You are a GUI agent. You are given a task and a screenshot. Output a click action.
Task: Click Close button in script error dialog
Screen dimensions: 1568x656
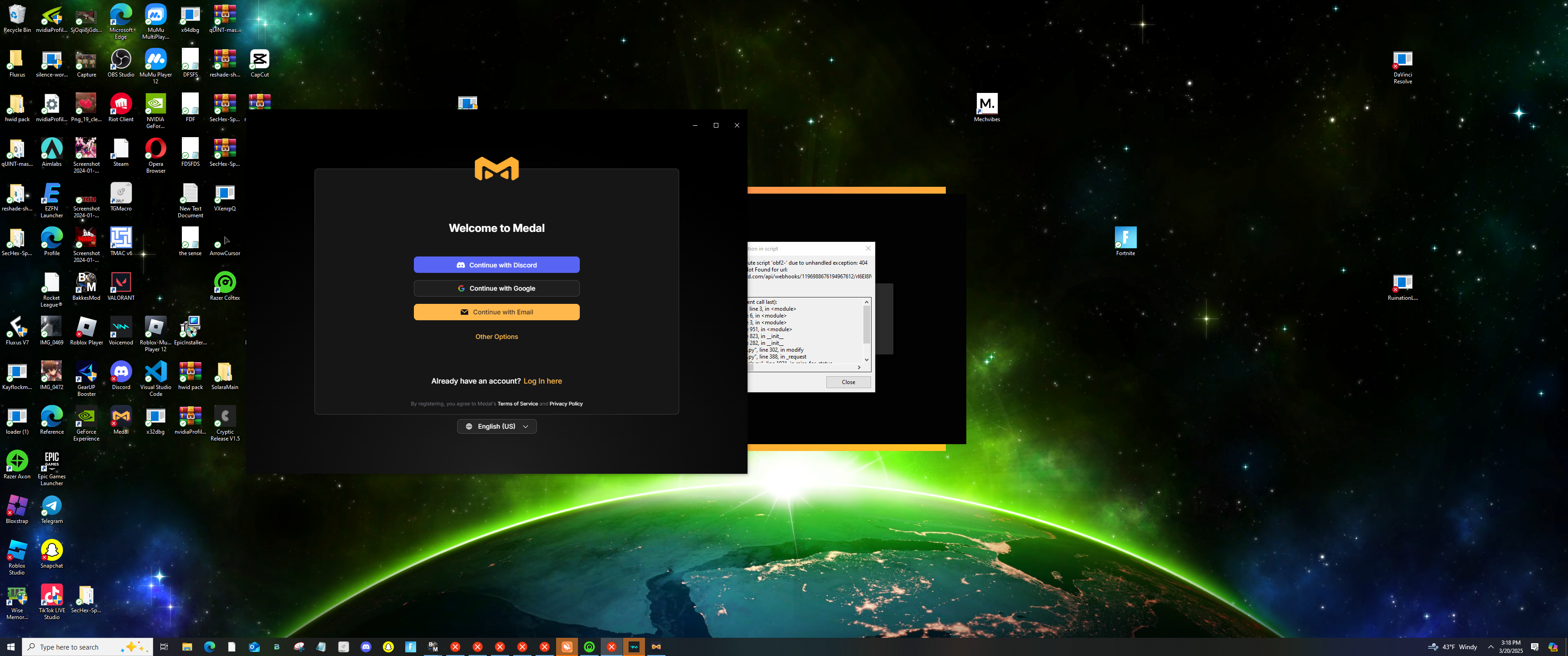click(848, 382)
